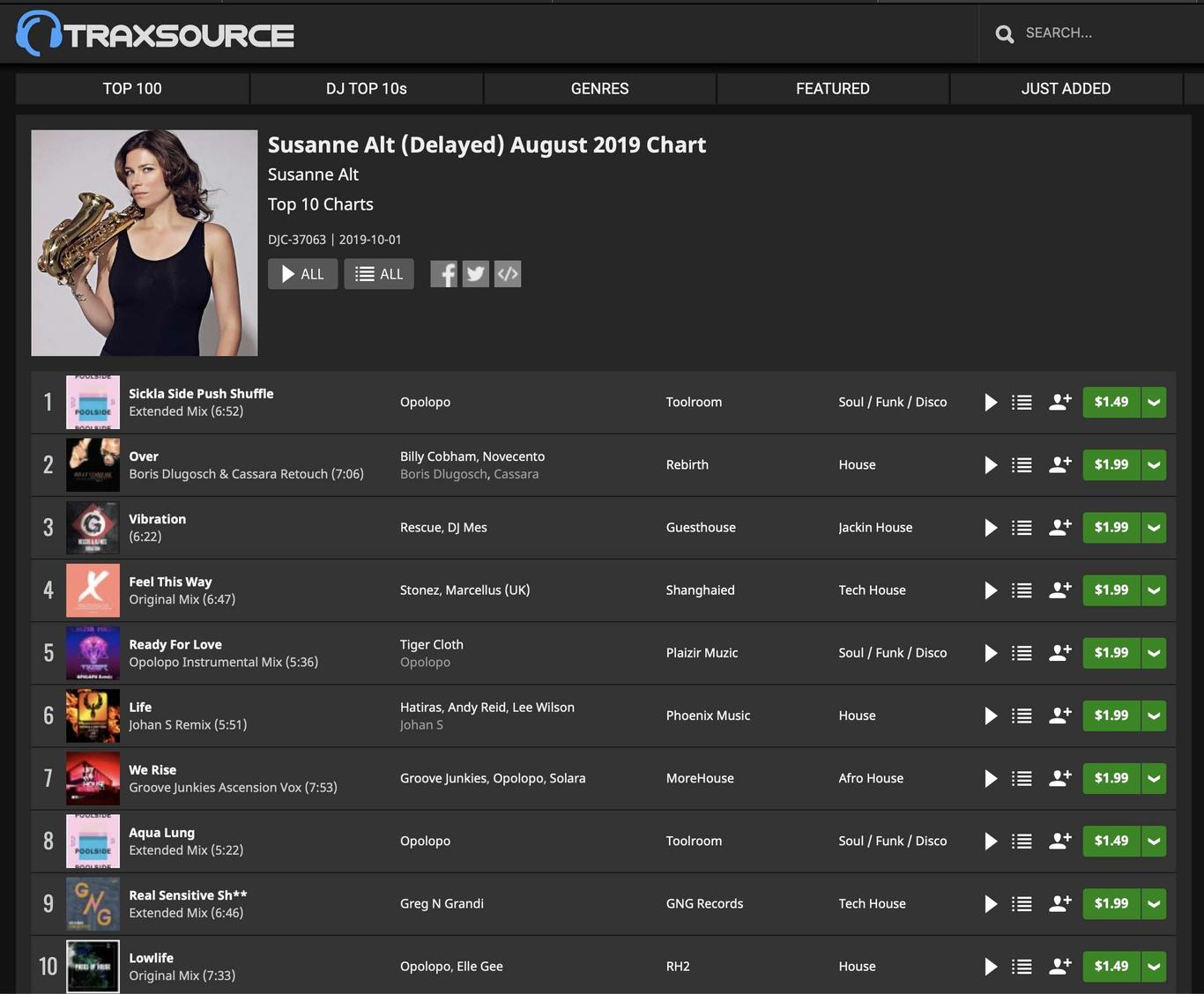Play the Vibration track preview
The image size is (1204, 994).
click(991, 528)
